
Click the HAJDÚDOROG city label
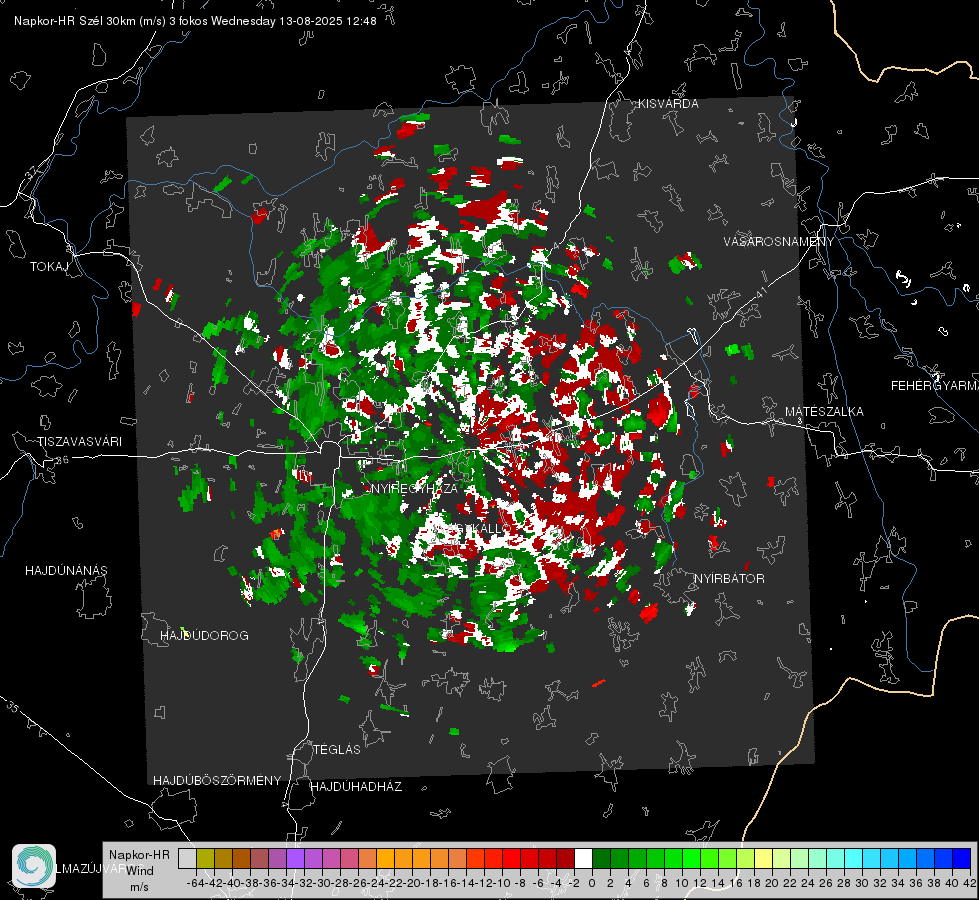click(204, 635)
